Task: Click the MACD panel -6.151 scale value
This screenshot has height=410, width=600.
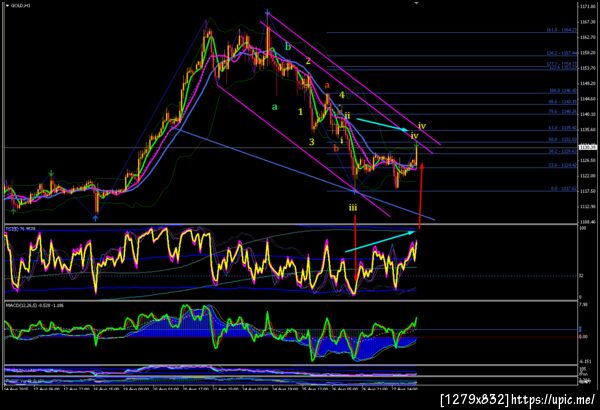Action: pos(585,361)
